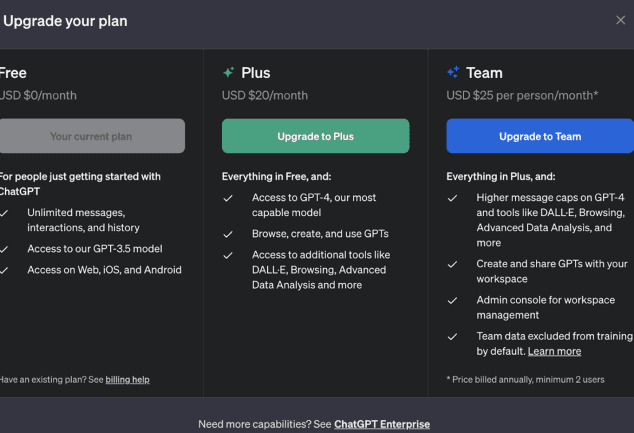The width and height of the screenshot is (634, 433).
Task: Follow the ChatGPT Enterprise link
Action: [x=382, y=424]
